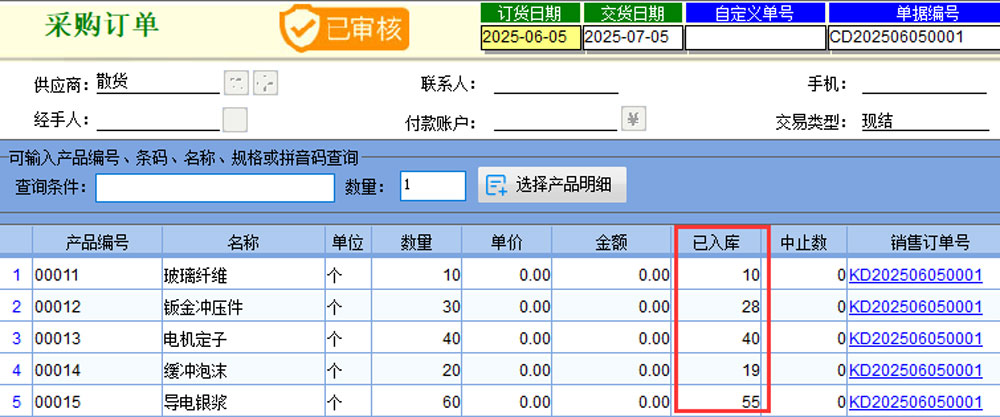Image resolution: width=1000 pixels, height=417 pixels.
Task: Click the ¥ icon beside 付款账户
Action: click(x=634, y=119)
